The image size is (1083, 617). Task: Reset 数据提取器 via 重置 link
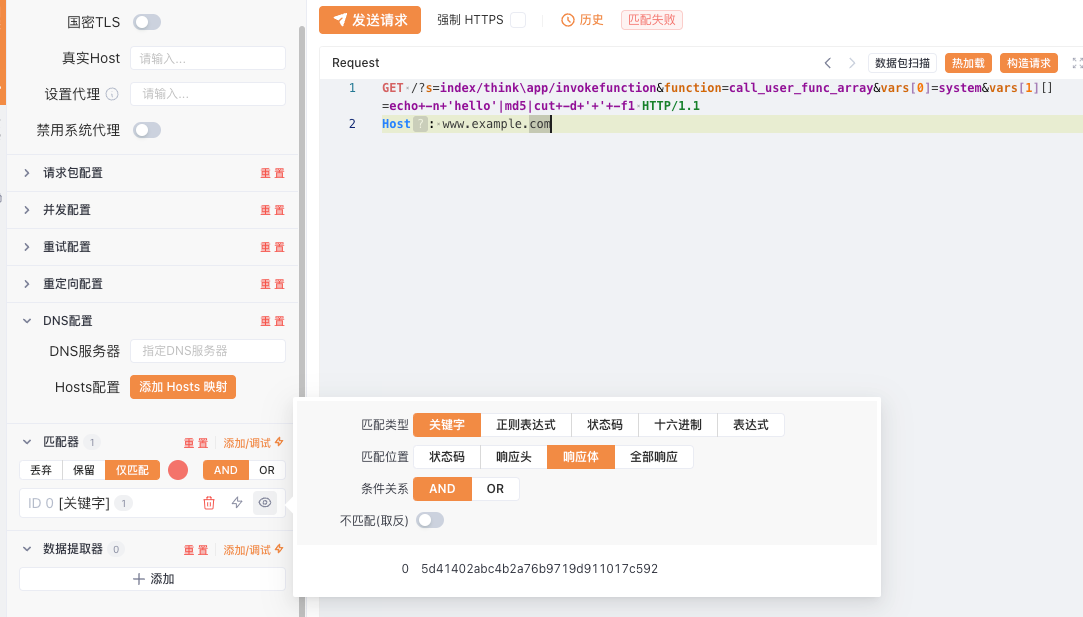tap(196, 550)
